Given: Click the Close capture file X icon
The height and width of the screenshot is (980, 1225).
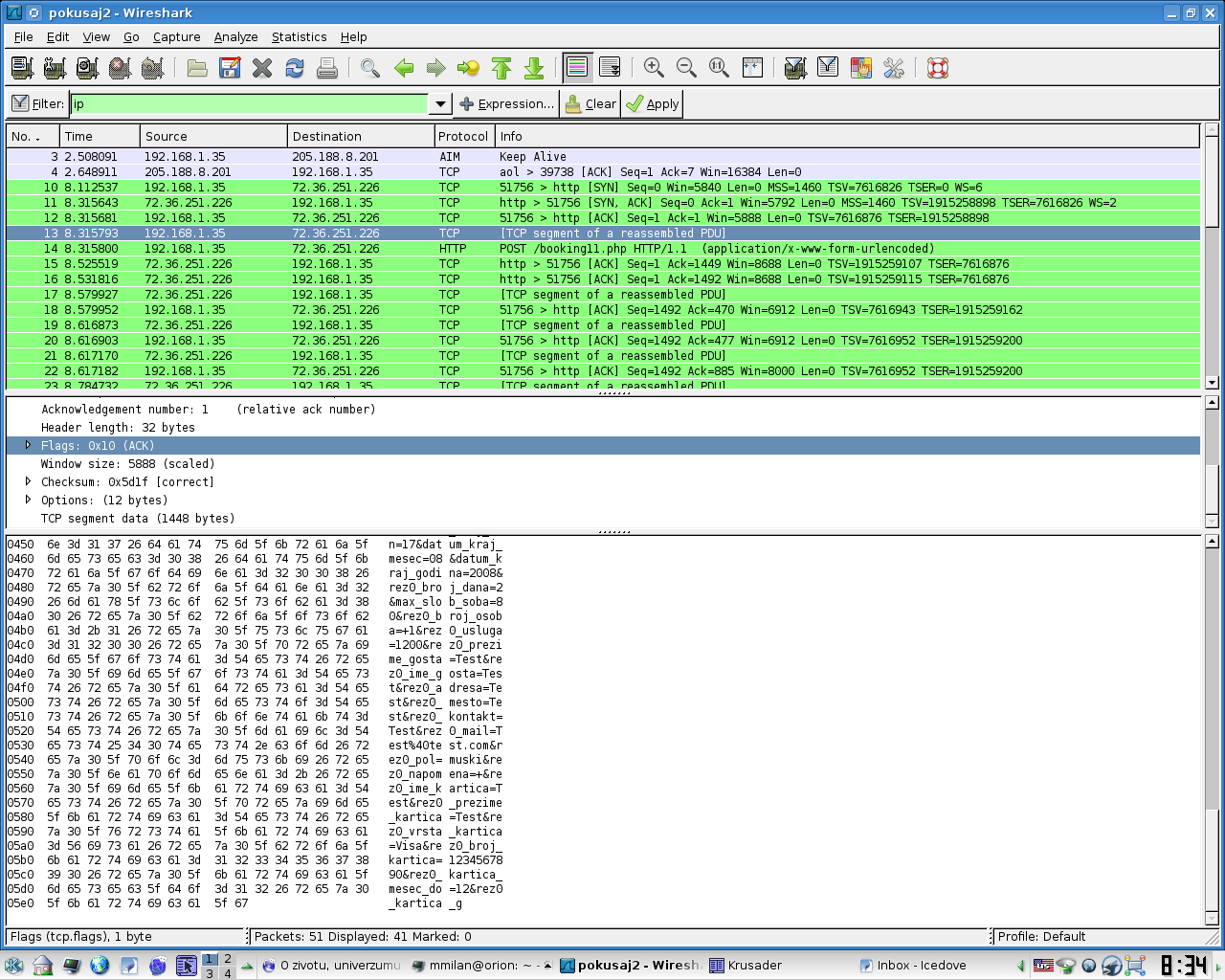Looking at the screenshot, I should [262, 68].
